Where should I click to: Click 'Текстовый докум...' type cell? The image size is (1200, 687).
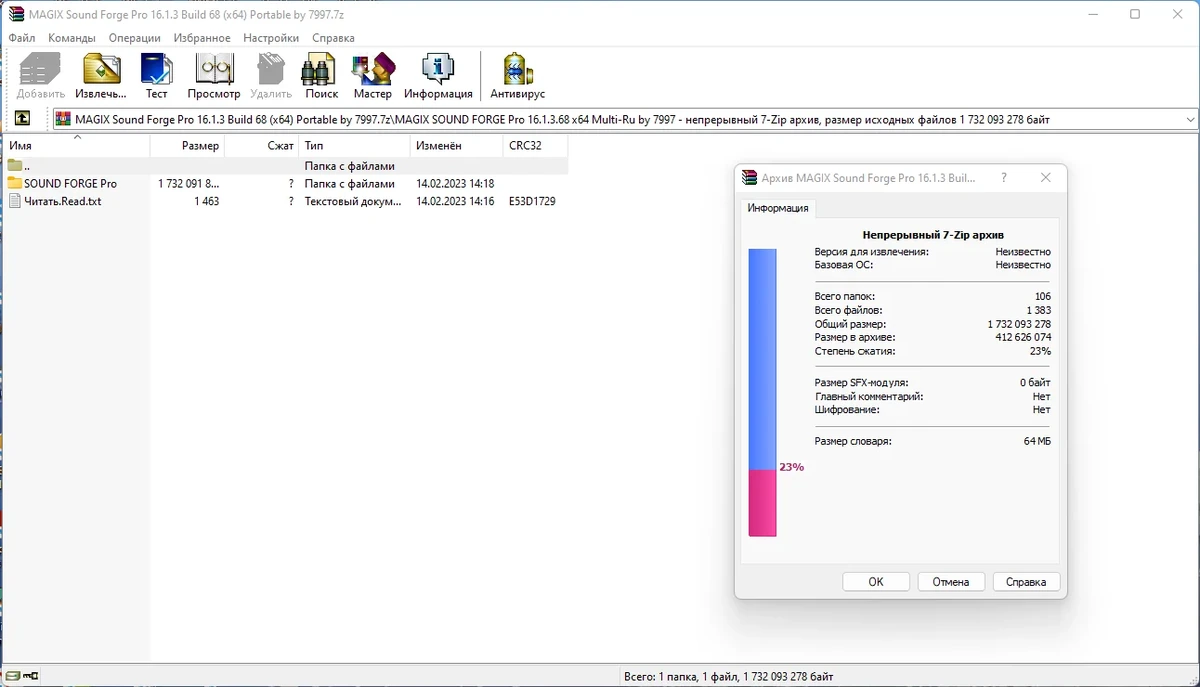pos(353,201)
